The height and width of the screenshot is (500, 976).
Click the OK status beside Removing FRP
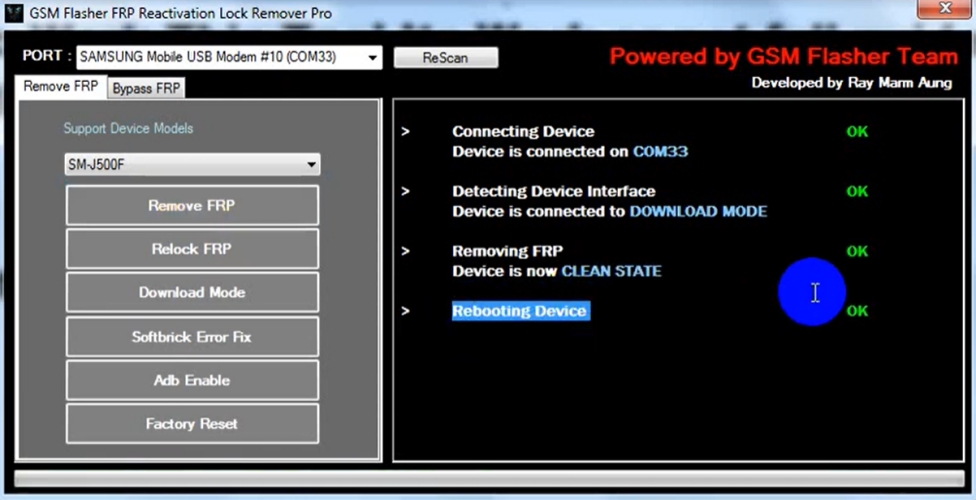(857, 251)
